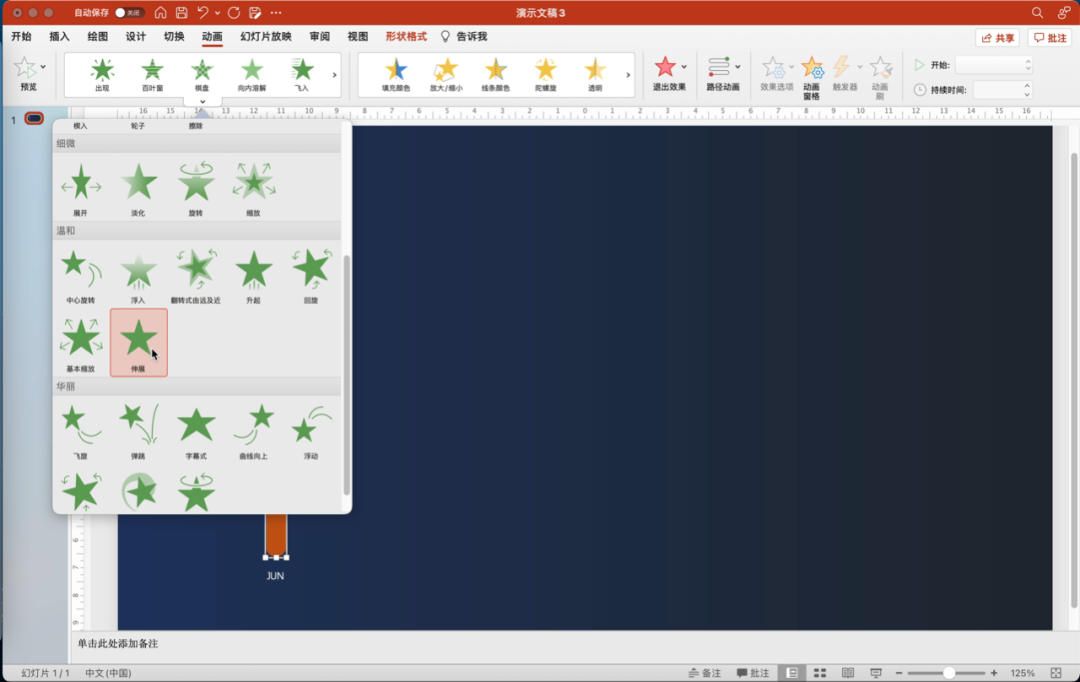1080x682 pixels.
Task: Choose the 棋盘 ribbon animation
Action: (x=202, y=74)
